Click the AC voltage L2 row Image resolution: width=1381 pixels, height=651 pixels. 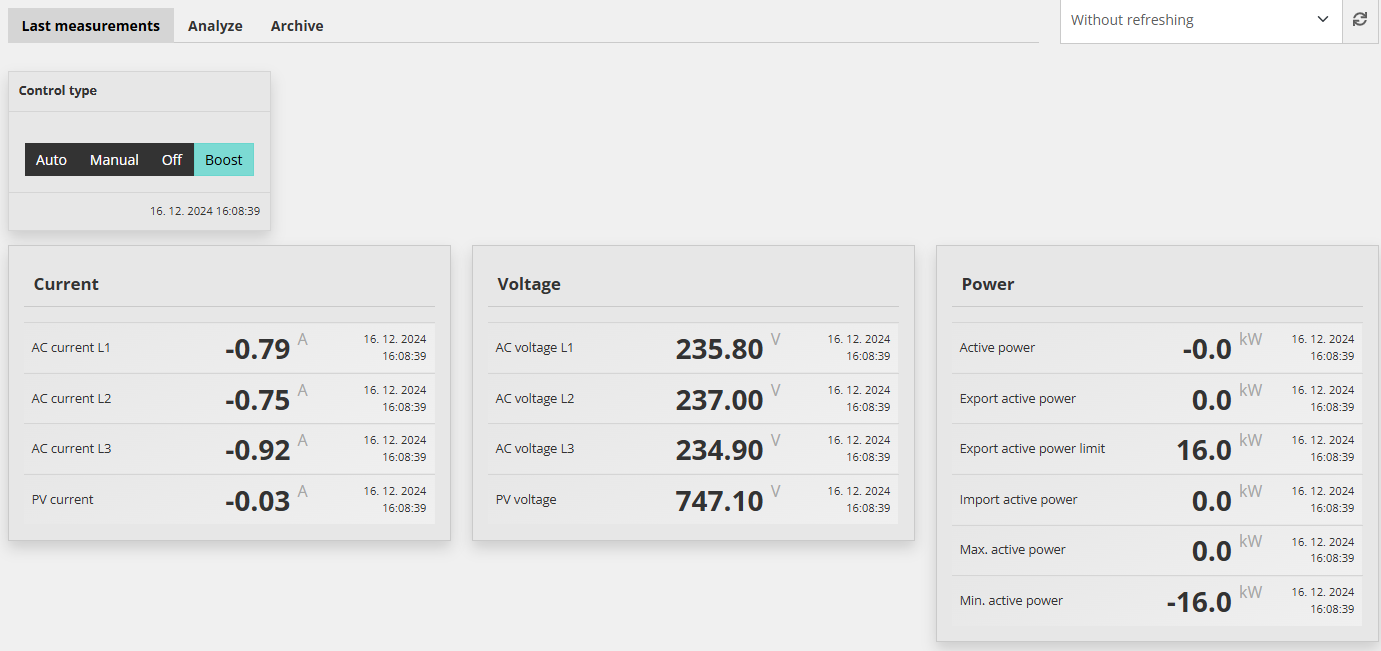(x=693, y=399)
